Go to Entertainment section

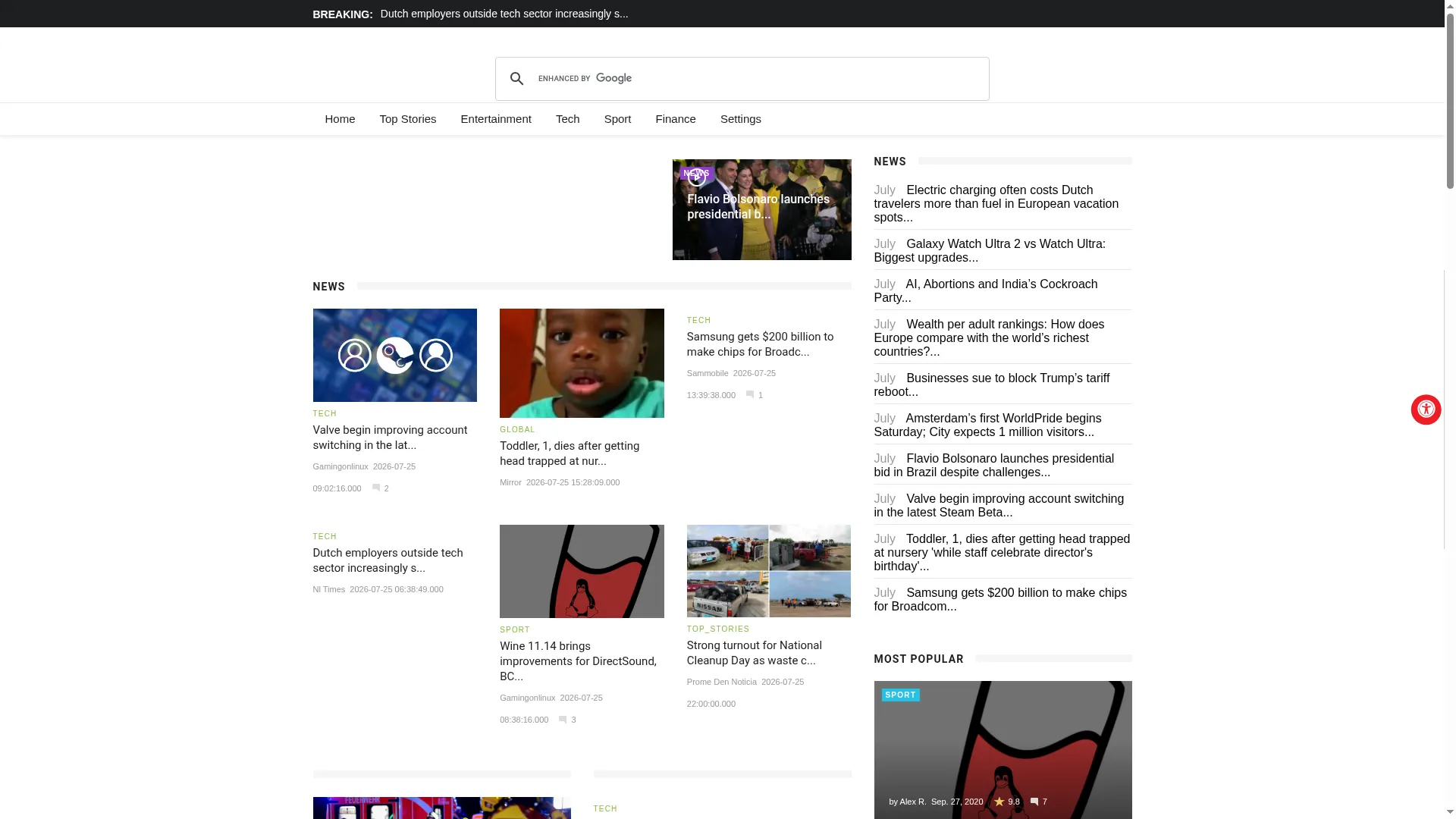pos(496,119)
